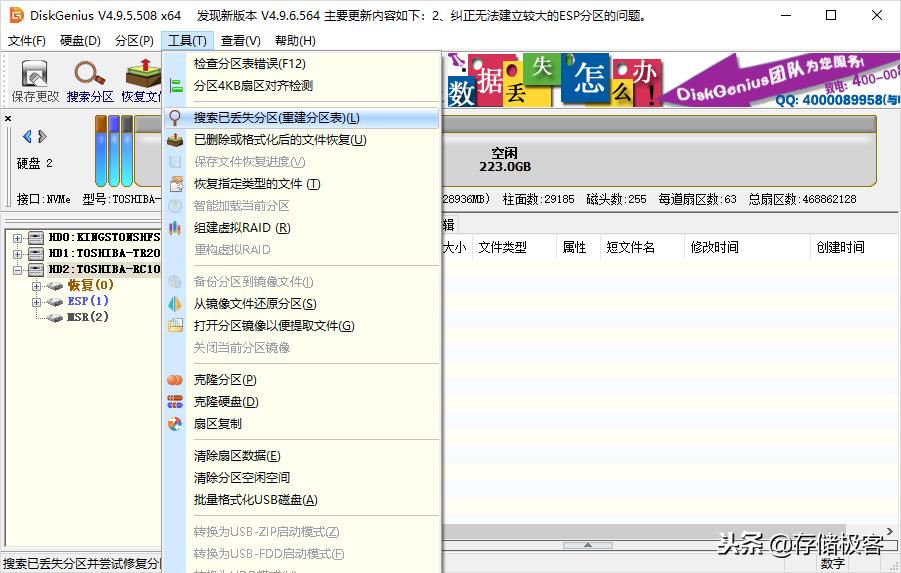Click the open partition image icon
This screenshot has height=573, width=901.
coord(175,325)
